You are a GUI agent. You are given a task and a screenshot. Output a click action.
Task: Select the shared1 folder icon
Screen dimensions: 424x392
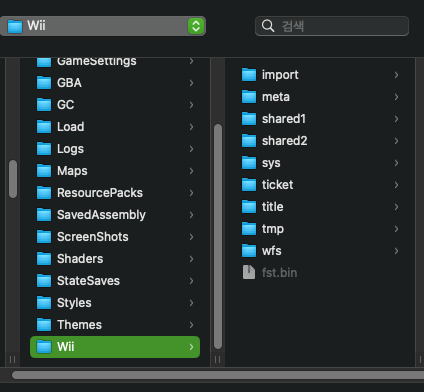click(x=249, y=119)
